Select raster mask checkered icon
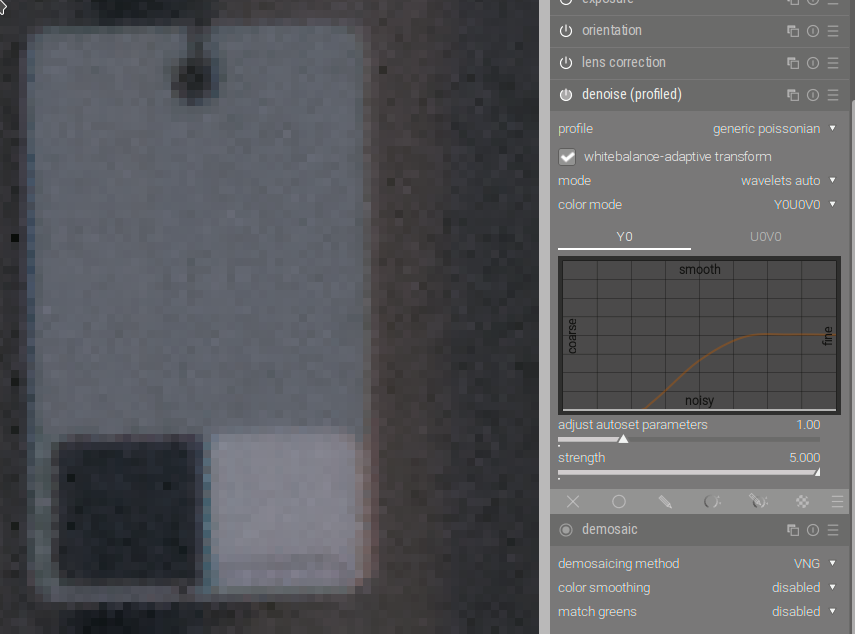This screenshot has height=634, width=855. click(803, 502)
